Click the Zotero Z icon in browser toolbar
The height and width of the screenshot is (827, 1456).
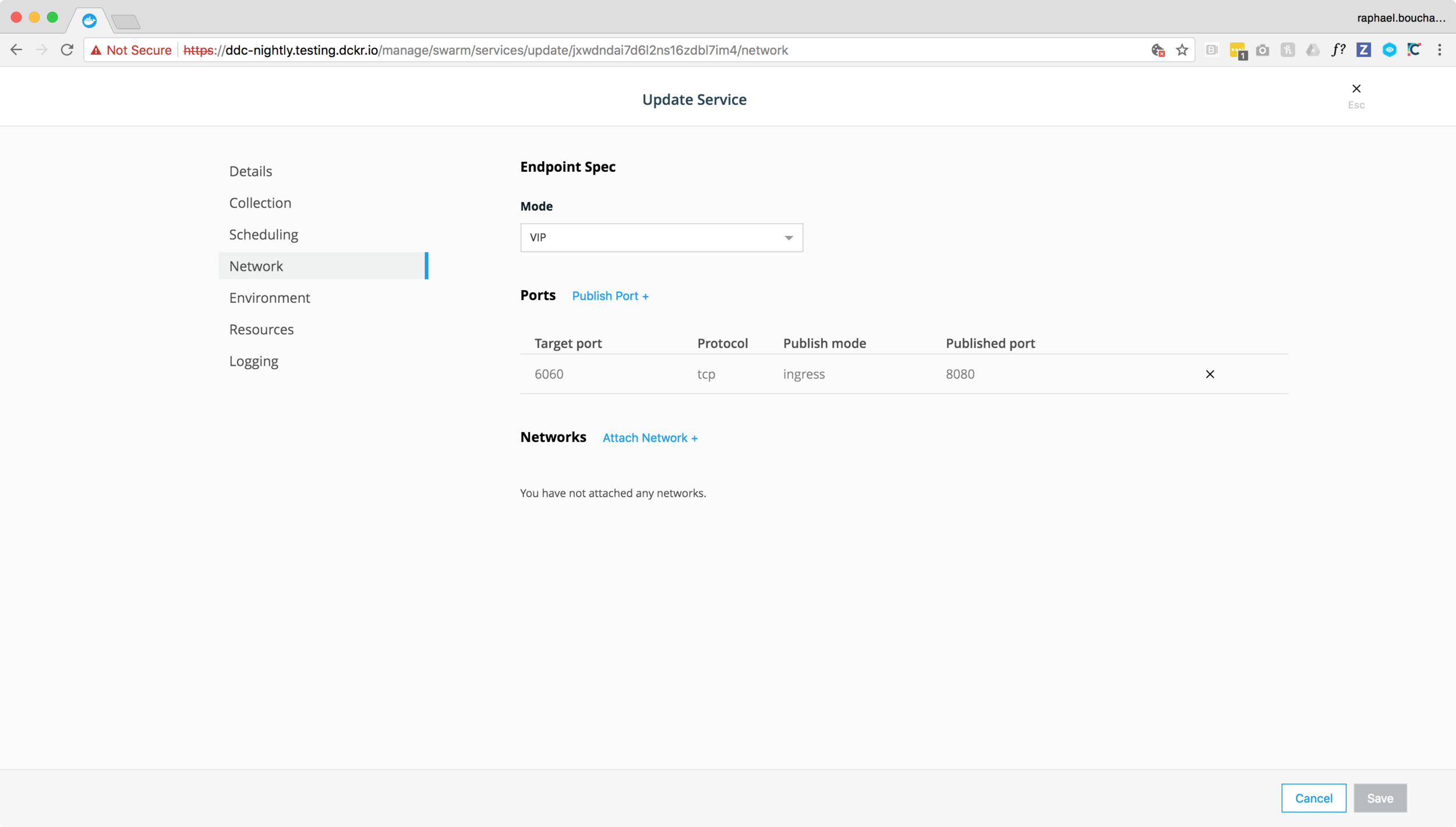(x=1363, y=50)
